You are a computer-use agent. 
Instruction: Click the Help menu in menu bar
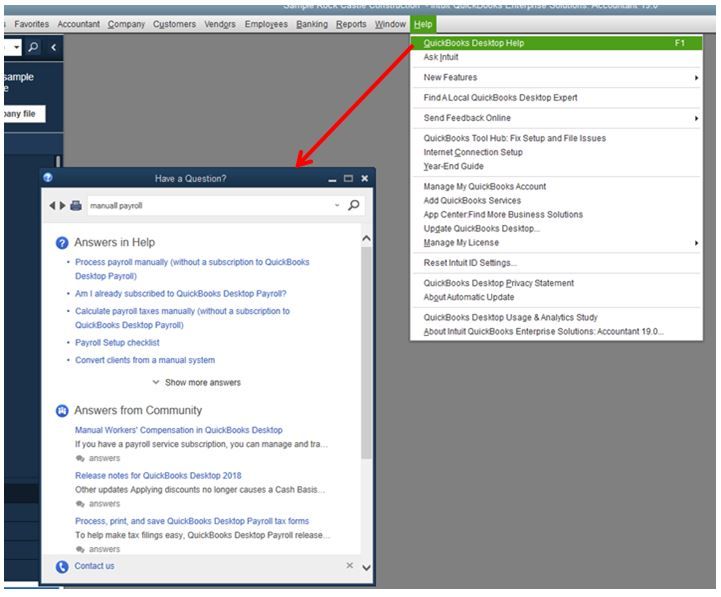coord(423,24)
